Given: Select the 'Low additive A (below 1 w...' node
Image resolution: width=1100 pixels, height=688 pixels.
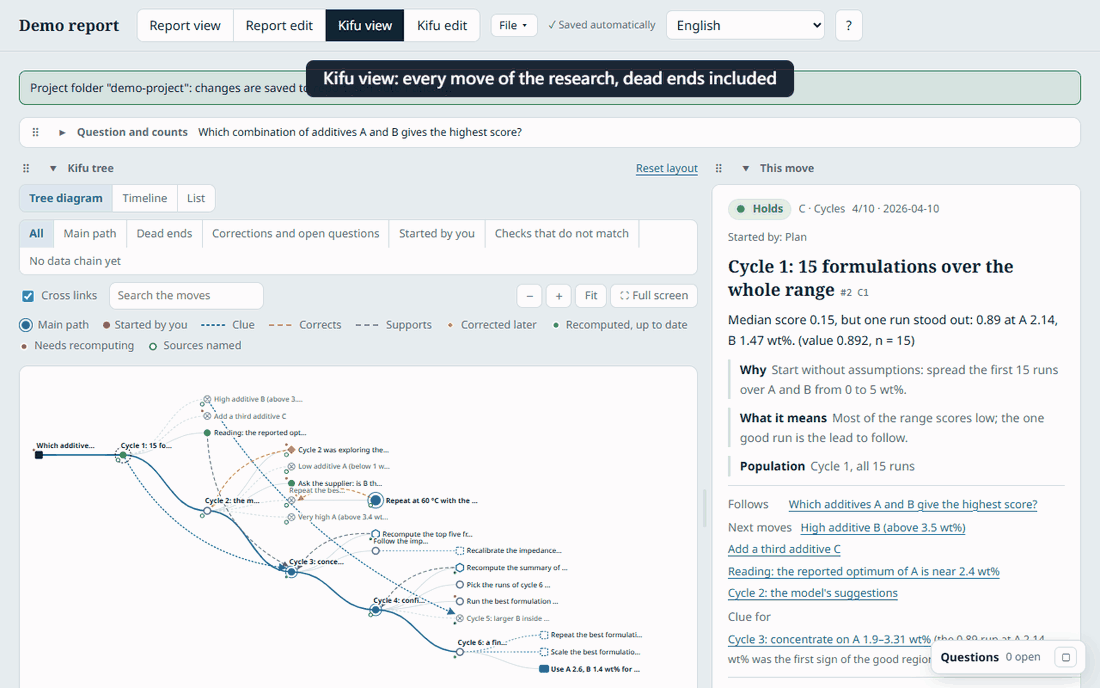Looking at the screenshot, I should (291, 466).
